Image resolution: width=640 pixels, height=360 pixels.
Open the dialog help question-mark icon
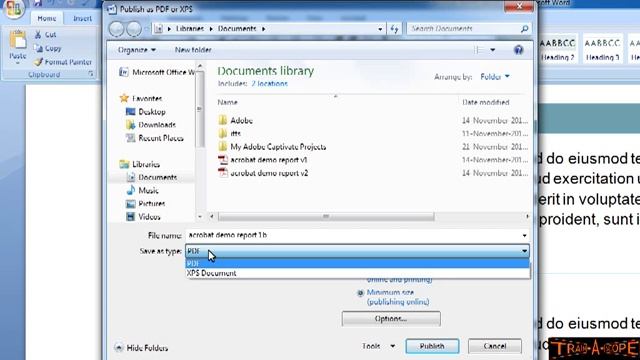pyautogui.click(x=518, y=50)
